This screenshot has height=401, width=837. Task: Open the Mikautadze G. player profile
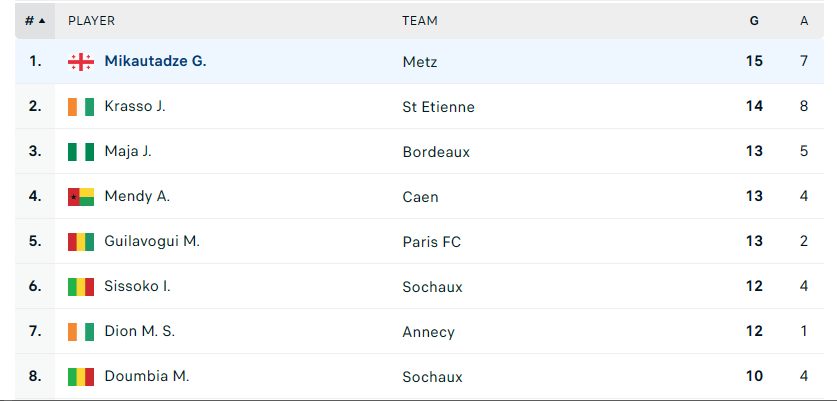(155, 61)
